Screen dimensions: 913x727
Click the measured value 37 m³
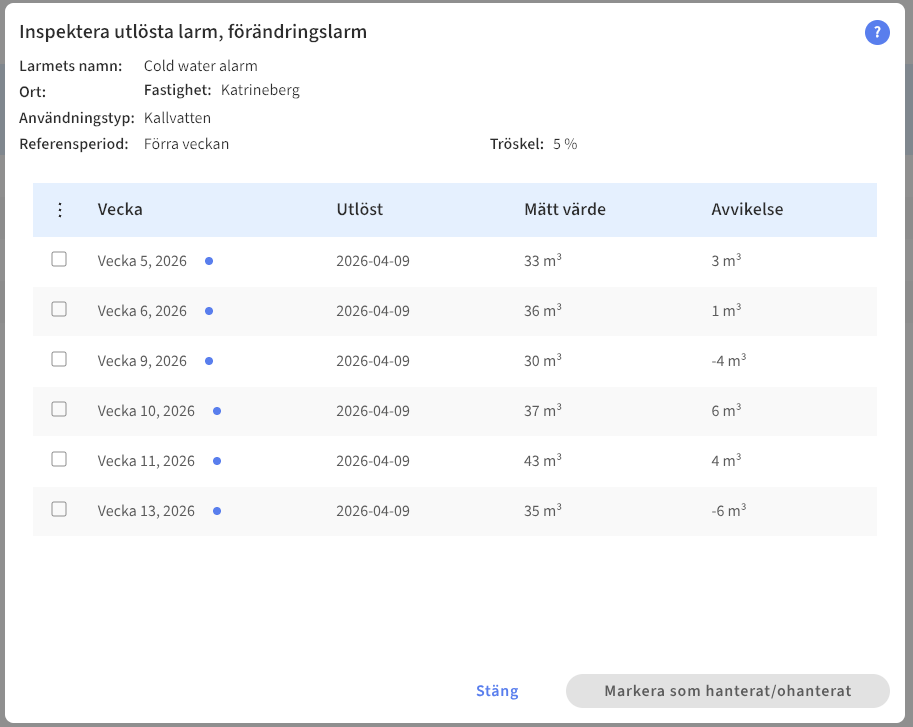pos(543,410)
